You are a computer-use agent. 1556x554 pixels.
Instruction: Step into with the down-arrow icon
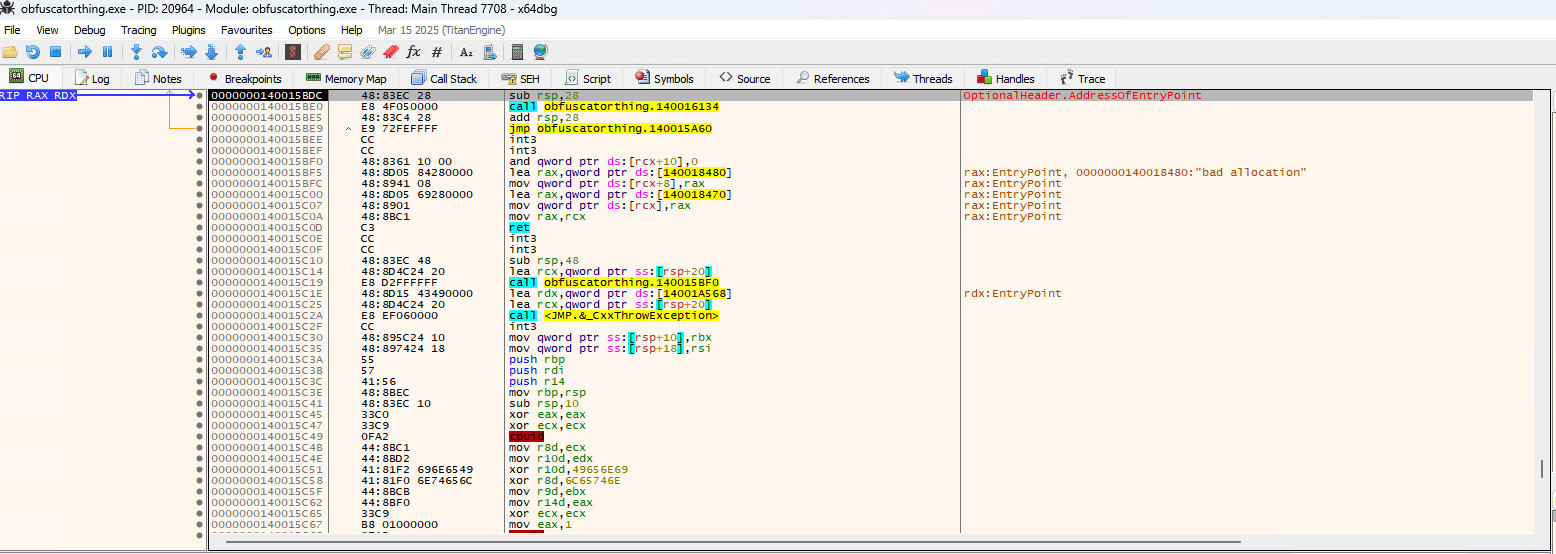136,51
